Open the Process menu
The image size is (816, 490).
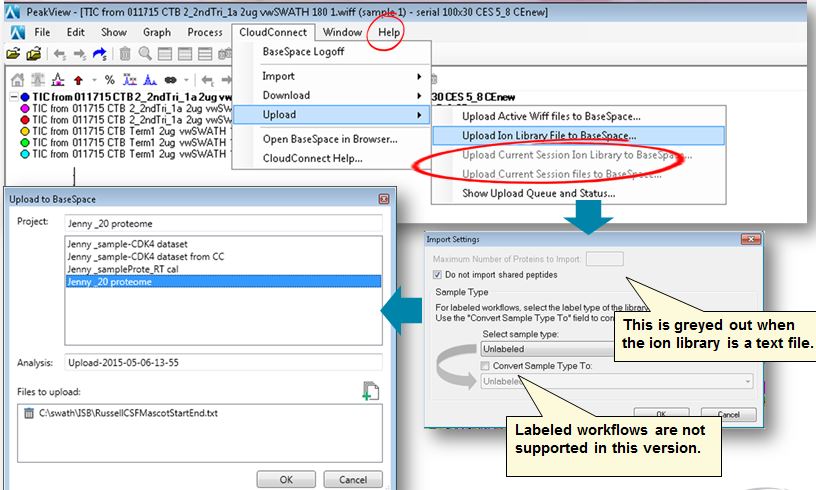(205, 32)
